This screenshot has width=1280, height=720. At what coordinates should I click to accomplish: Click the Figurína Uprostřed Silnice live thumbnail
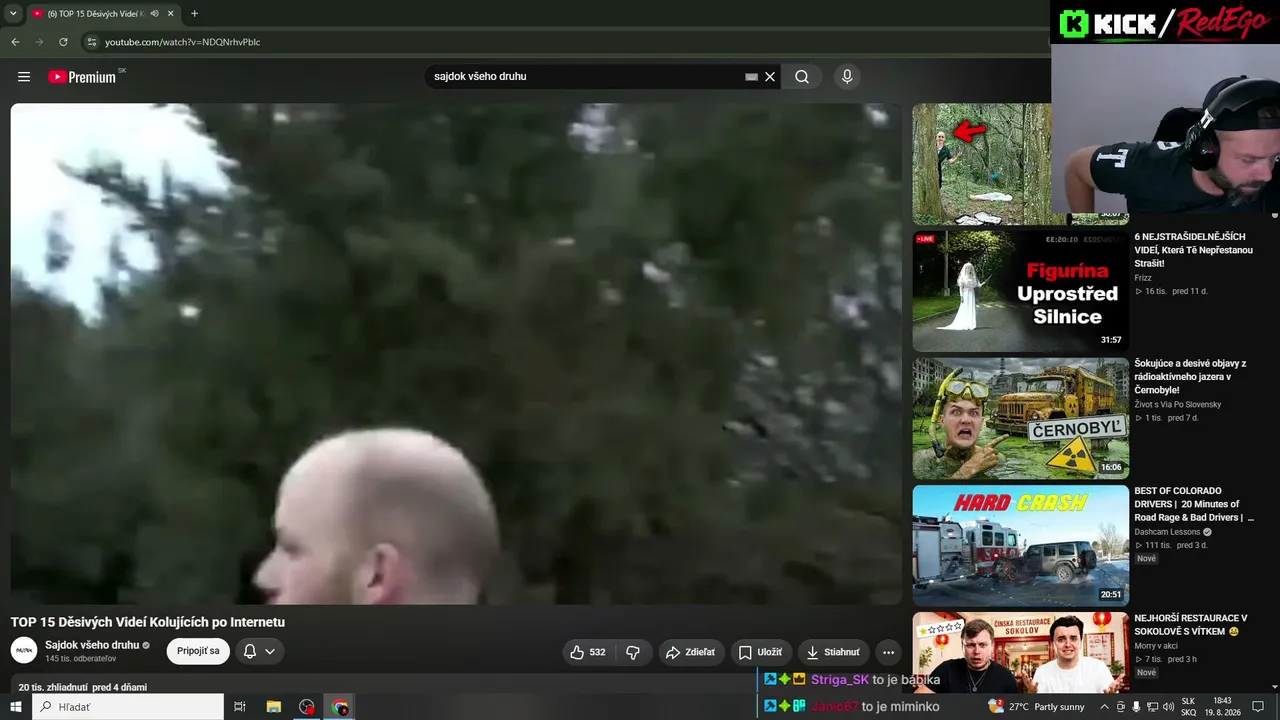click(1020, 291)
